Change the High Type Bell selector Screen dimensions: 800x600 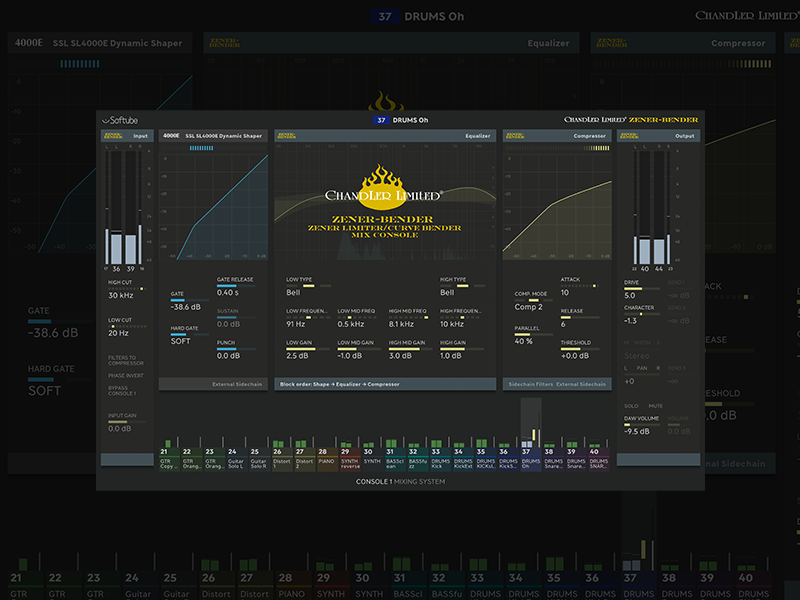tap(447, 293)
